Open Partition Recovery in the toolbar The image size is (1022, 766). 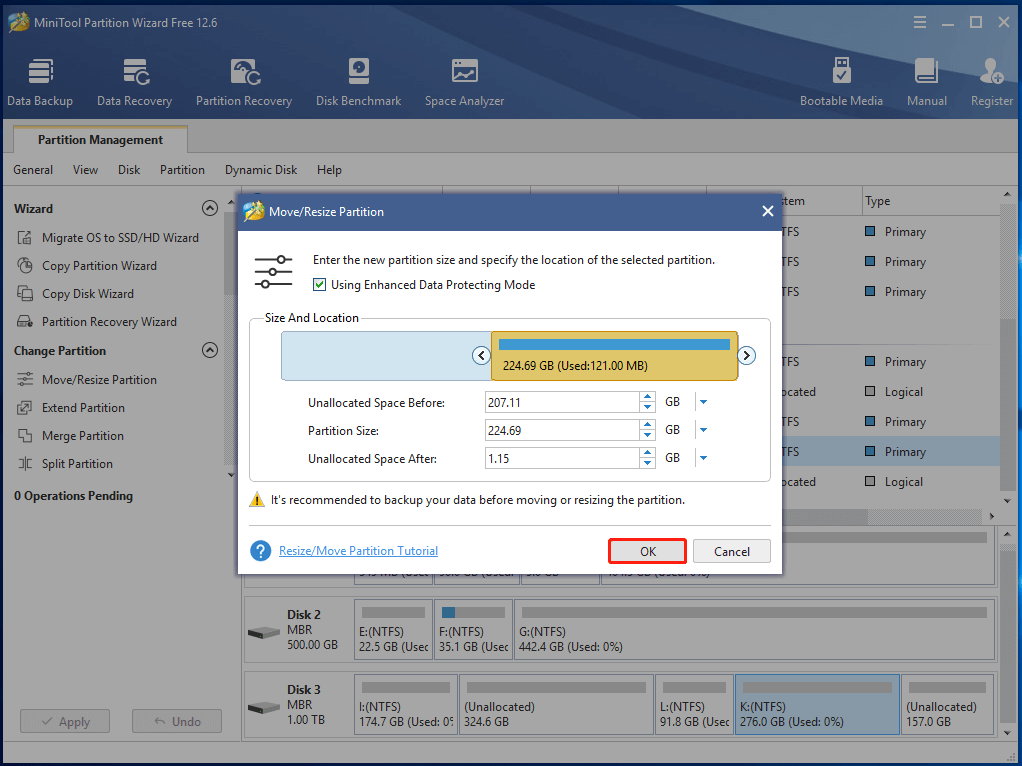[244, 82]
